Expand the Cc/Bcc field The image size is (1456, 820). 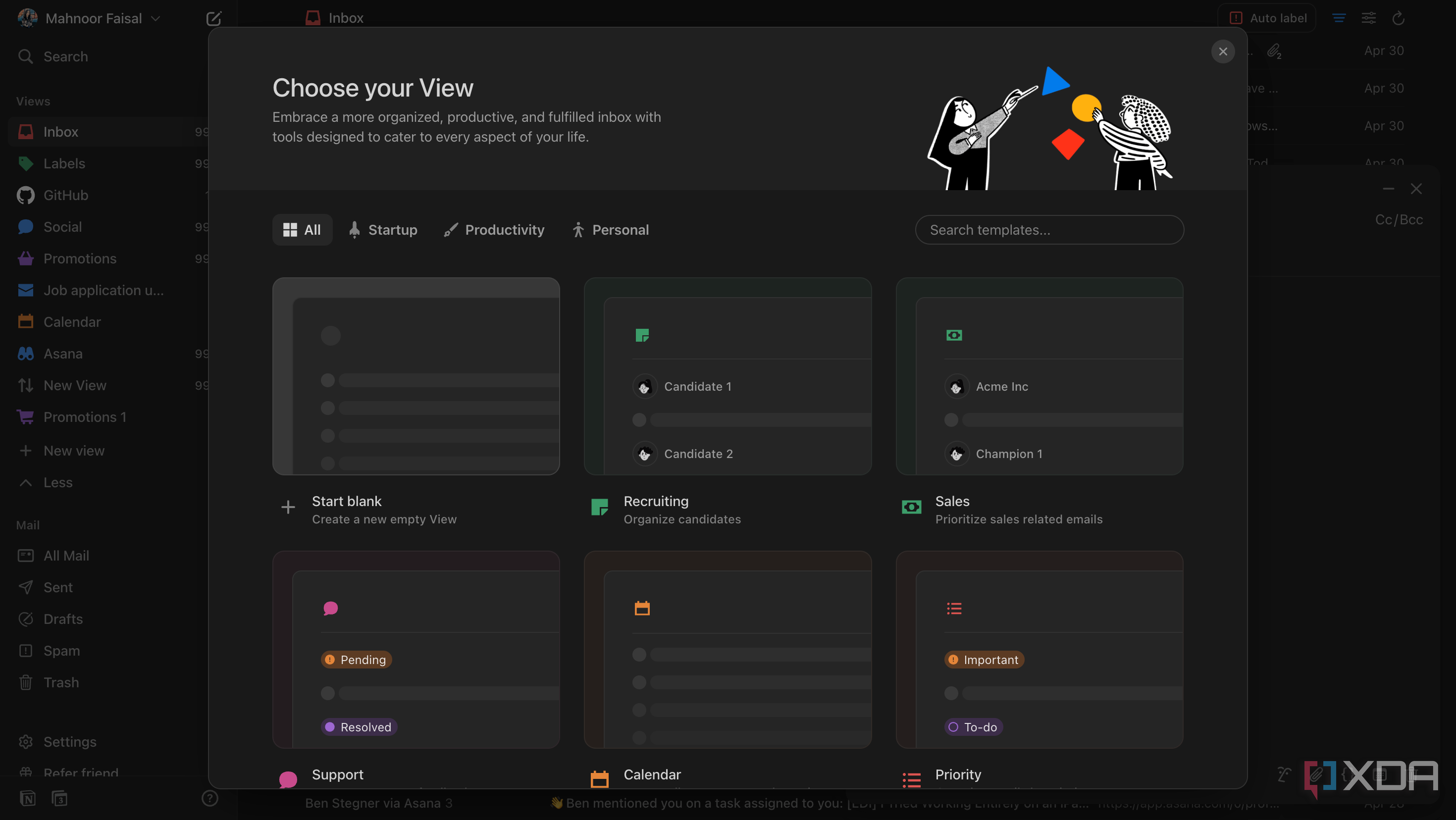pyautogui.click(x=1399, y=219)
